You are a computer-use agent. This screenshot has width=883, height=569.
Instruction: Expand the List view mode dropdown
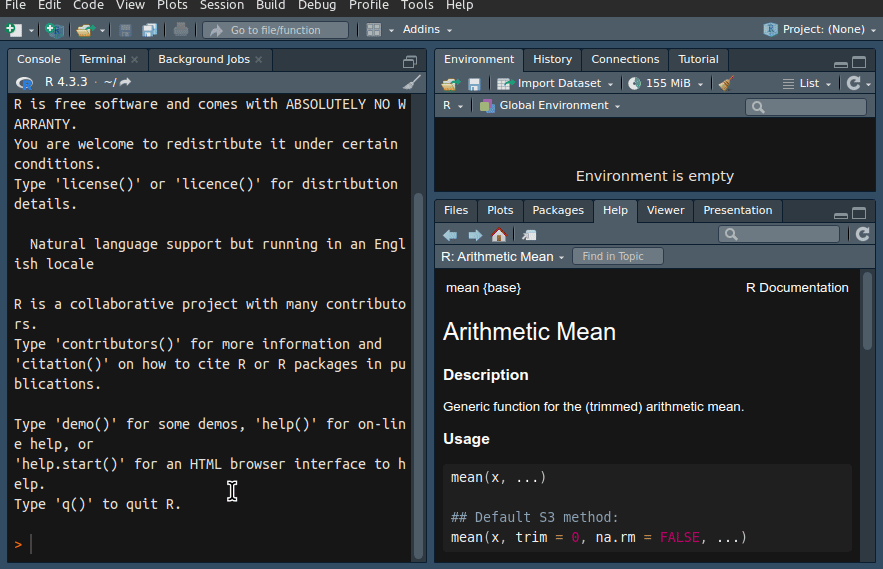[808, 84]
